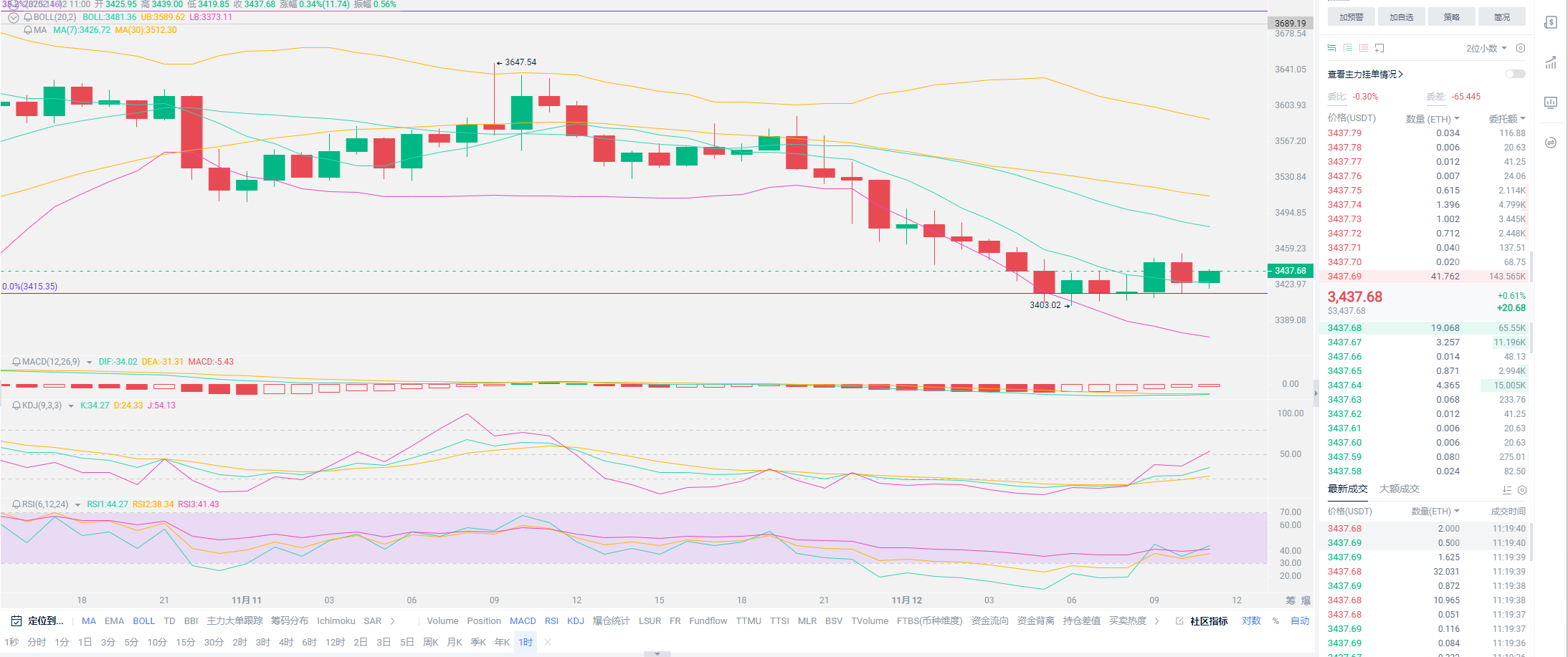1568x657 pixels.
Task: Click the swap arrows sidebar icon
Action: point(1551,143)
